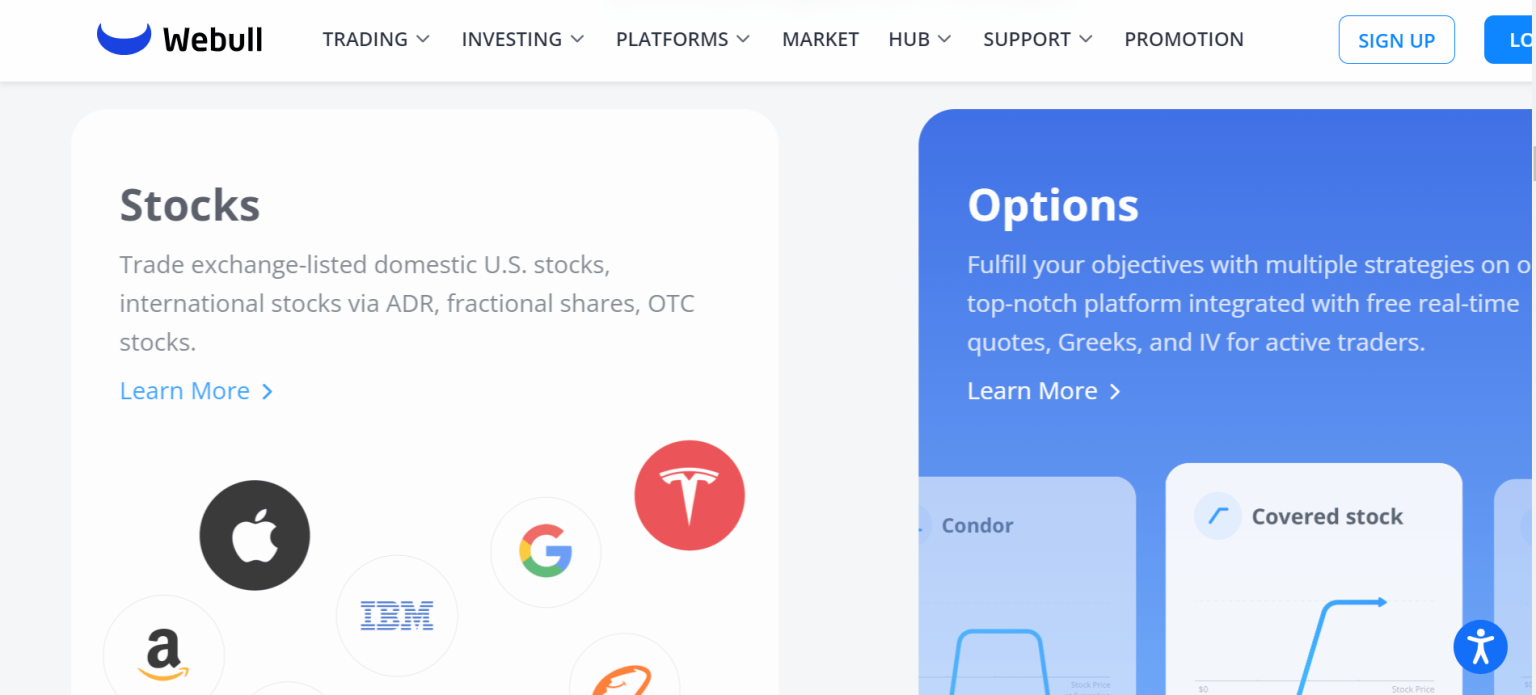Follow the Learn More link for Options
Image resolution: width=1536 pixels, height=695 pixels.
point(1032,391)
